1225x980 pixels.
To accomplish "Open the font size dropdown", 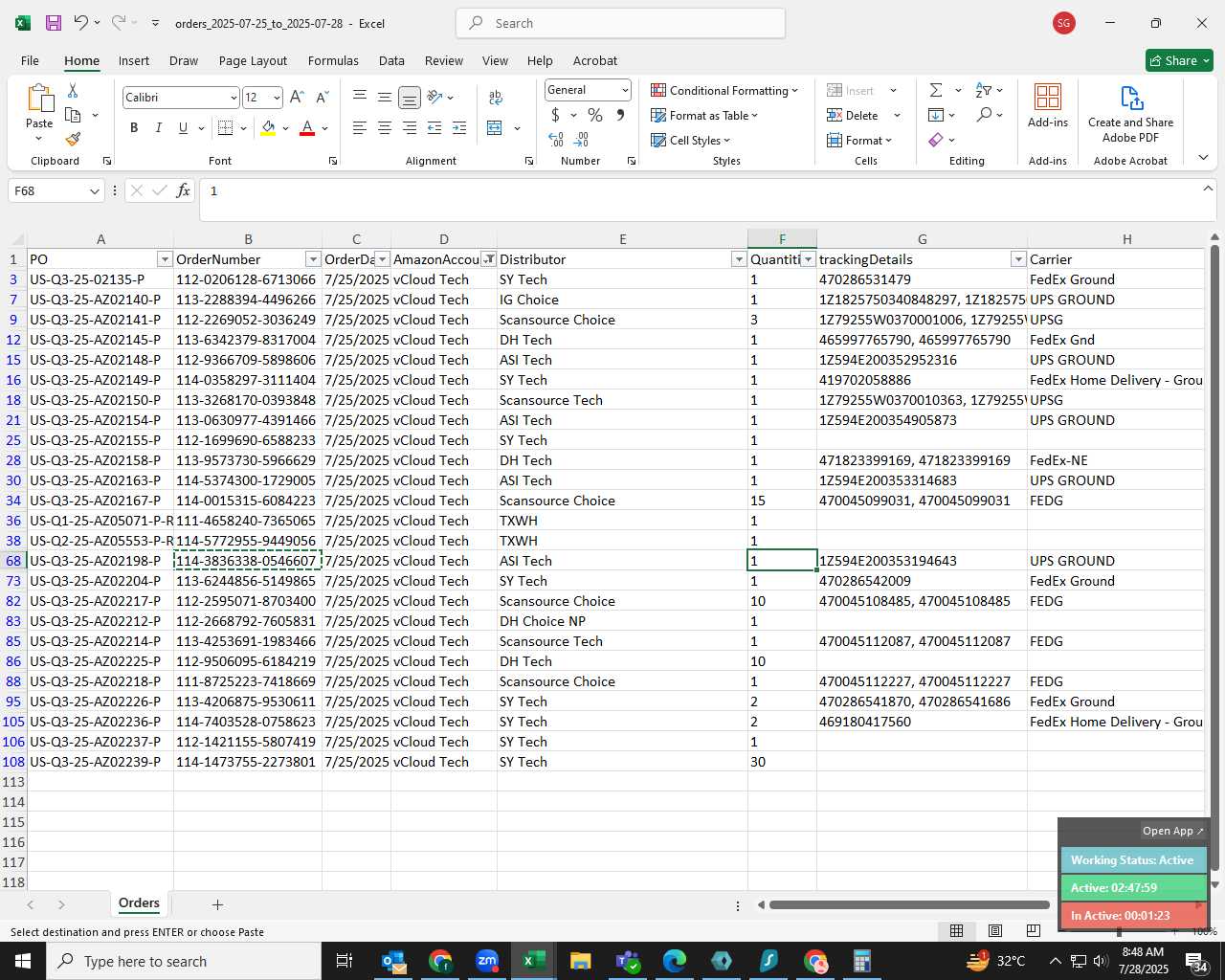I will pos(277,98).
